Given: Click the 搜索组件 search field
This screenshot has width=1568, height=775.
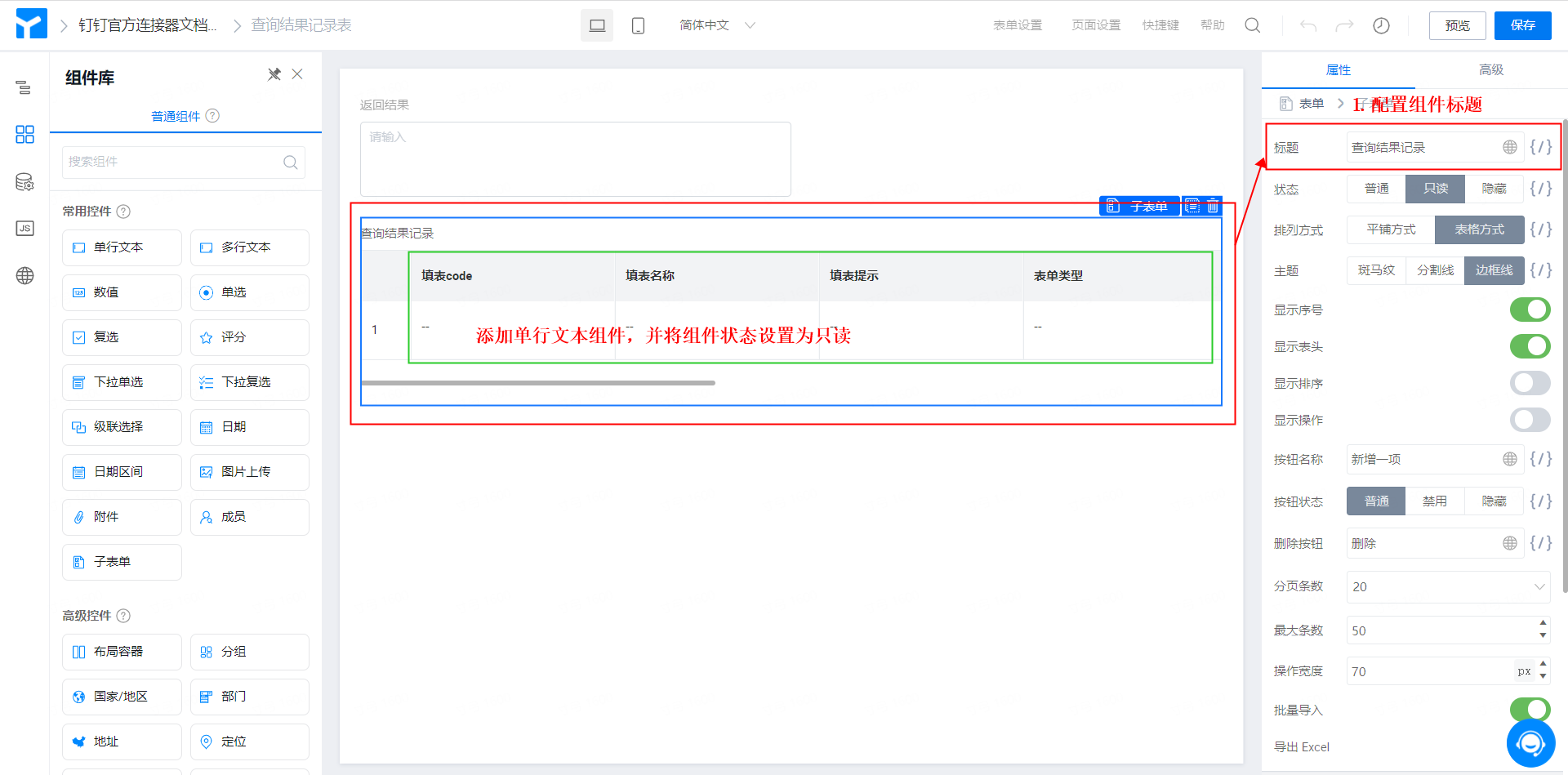Looking at the screenshot, I should (x=184, y=162).
